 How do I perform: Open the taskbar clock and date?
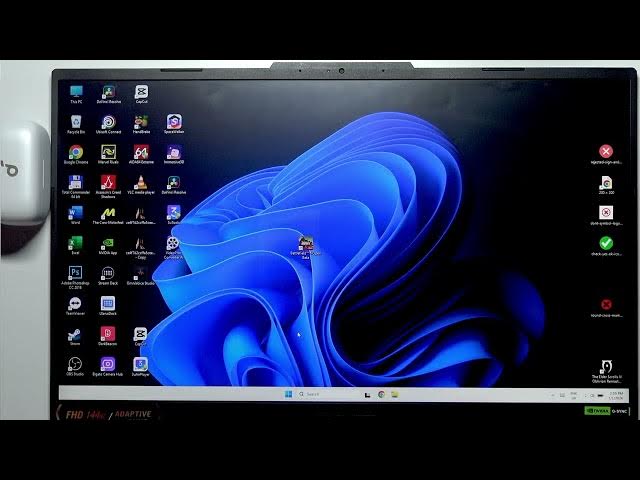pos(616,395)
